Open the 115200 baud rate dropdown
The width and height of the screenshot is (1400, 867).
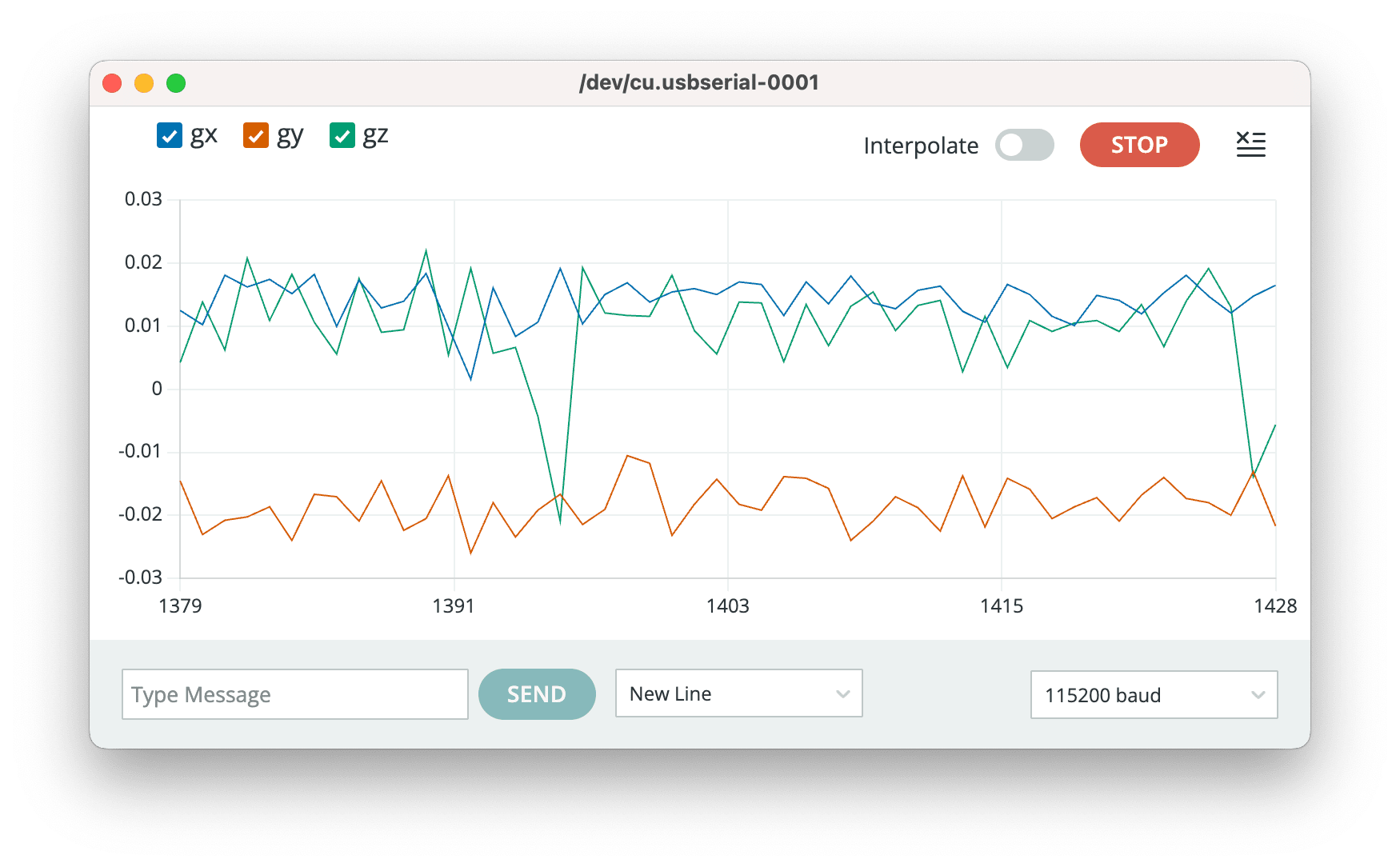pos(1153,695)
